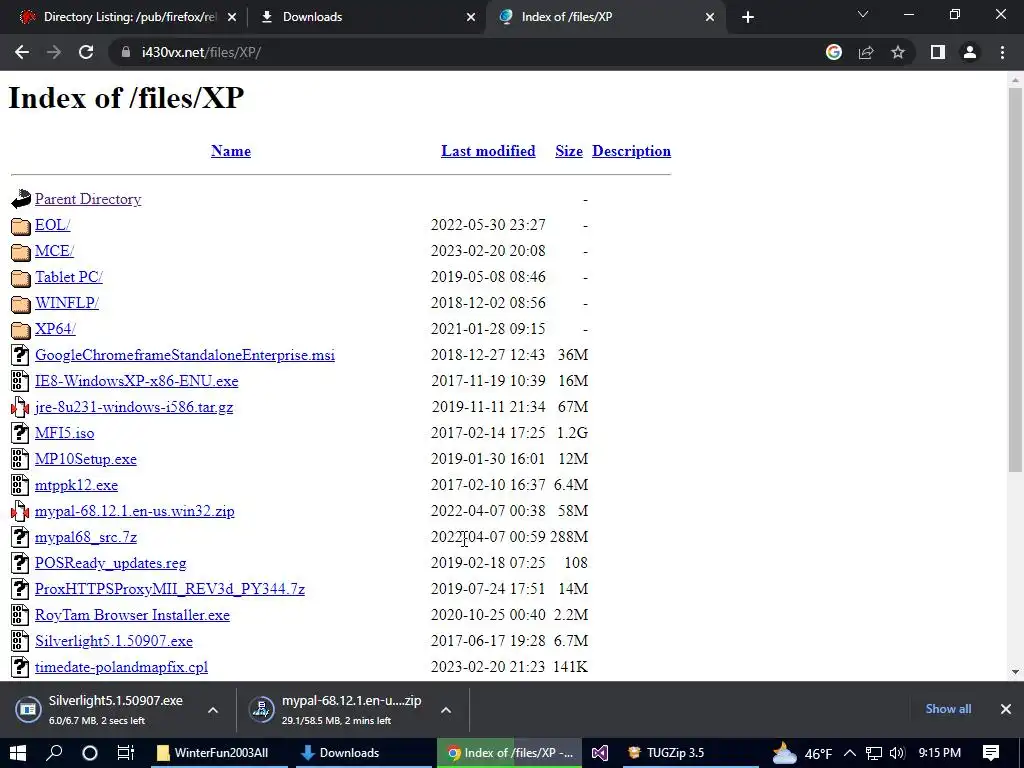Download IE8-WindowsXP-x86-ENU.exe
The image size is (1024, 768).
136,381
